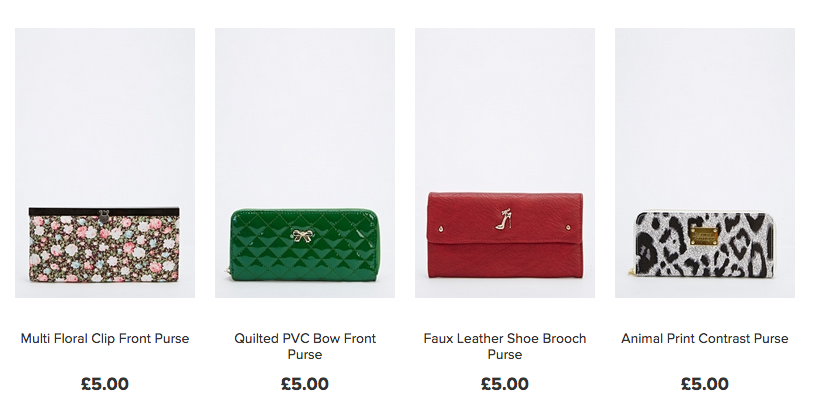
Task: Open Multi Floral Clip Front Purse link
Action: [x=105, y=338]
